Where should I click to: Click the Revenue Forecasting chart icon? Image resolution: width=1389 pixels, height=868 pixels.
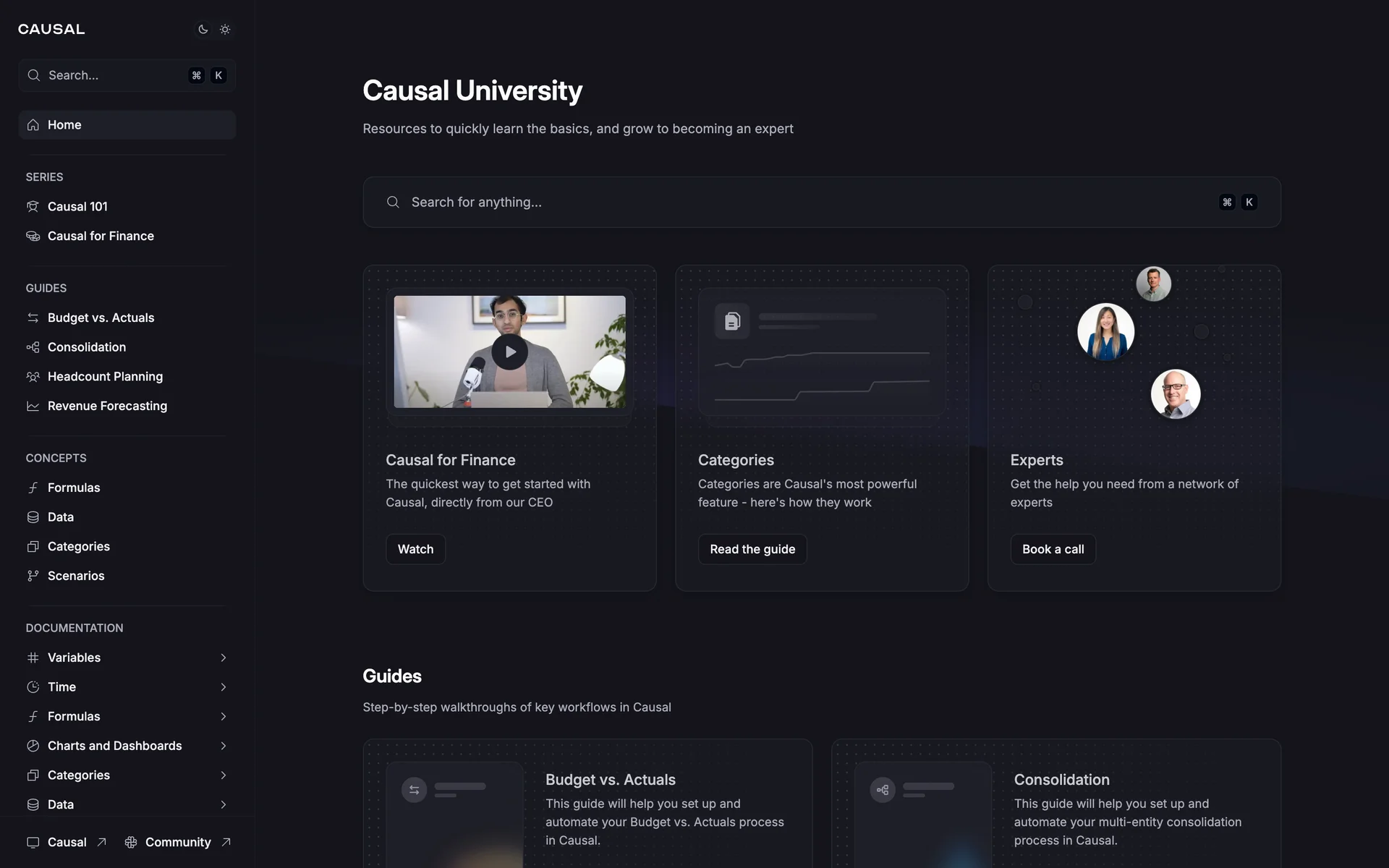(x=33, y=407)
